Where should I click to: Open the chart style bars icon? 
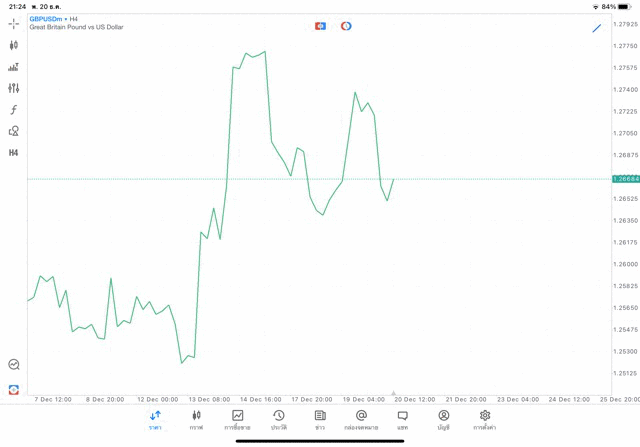point(14,67)
